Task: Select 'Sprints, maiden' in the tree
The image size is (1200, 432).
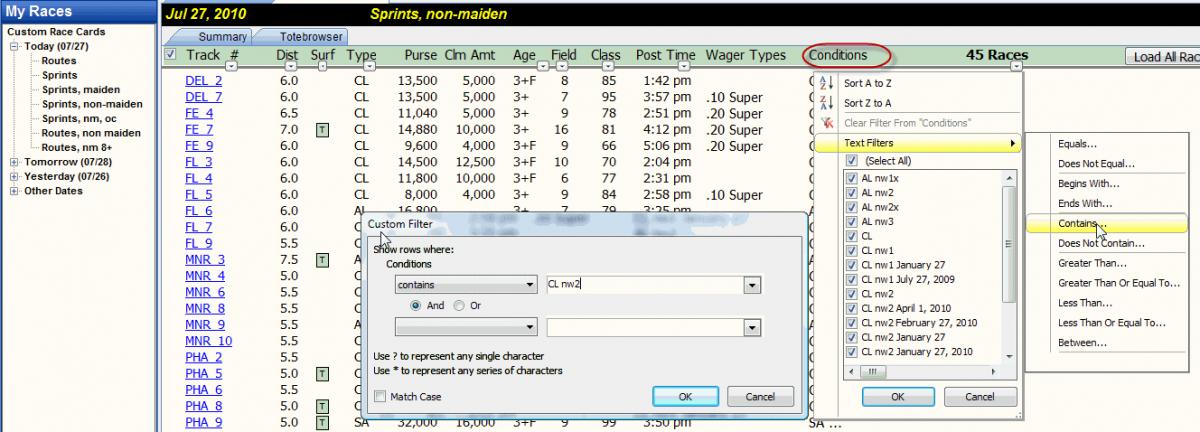Action: (x=81, y=89)
